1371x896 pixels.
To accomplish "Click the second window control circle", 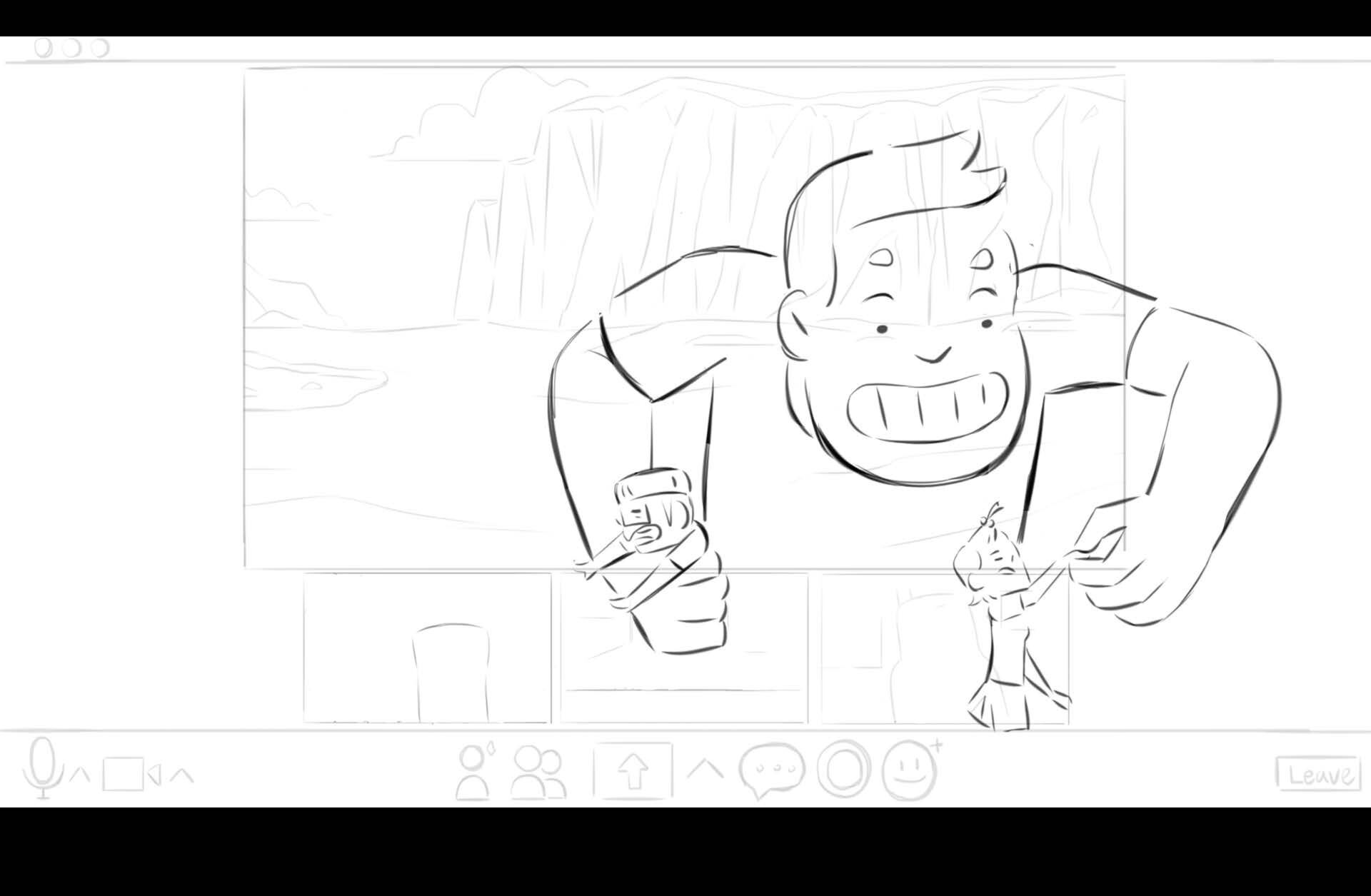I will 71,48.
